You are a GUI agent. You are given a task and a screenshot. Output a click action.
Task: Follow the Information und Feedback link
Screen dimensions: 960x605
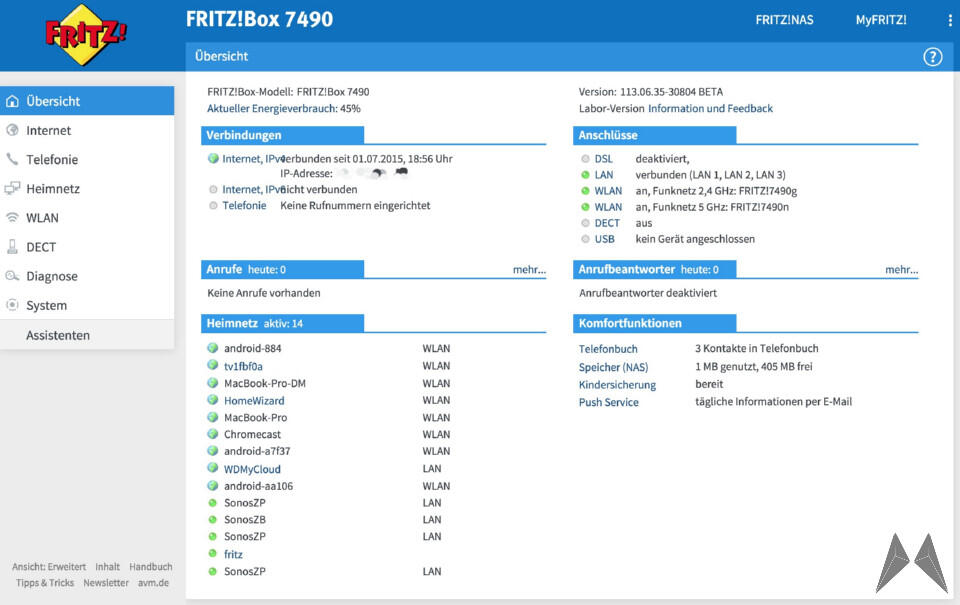pyautogui.click(x=710, y=108)
